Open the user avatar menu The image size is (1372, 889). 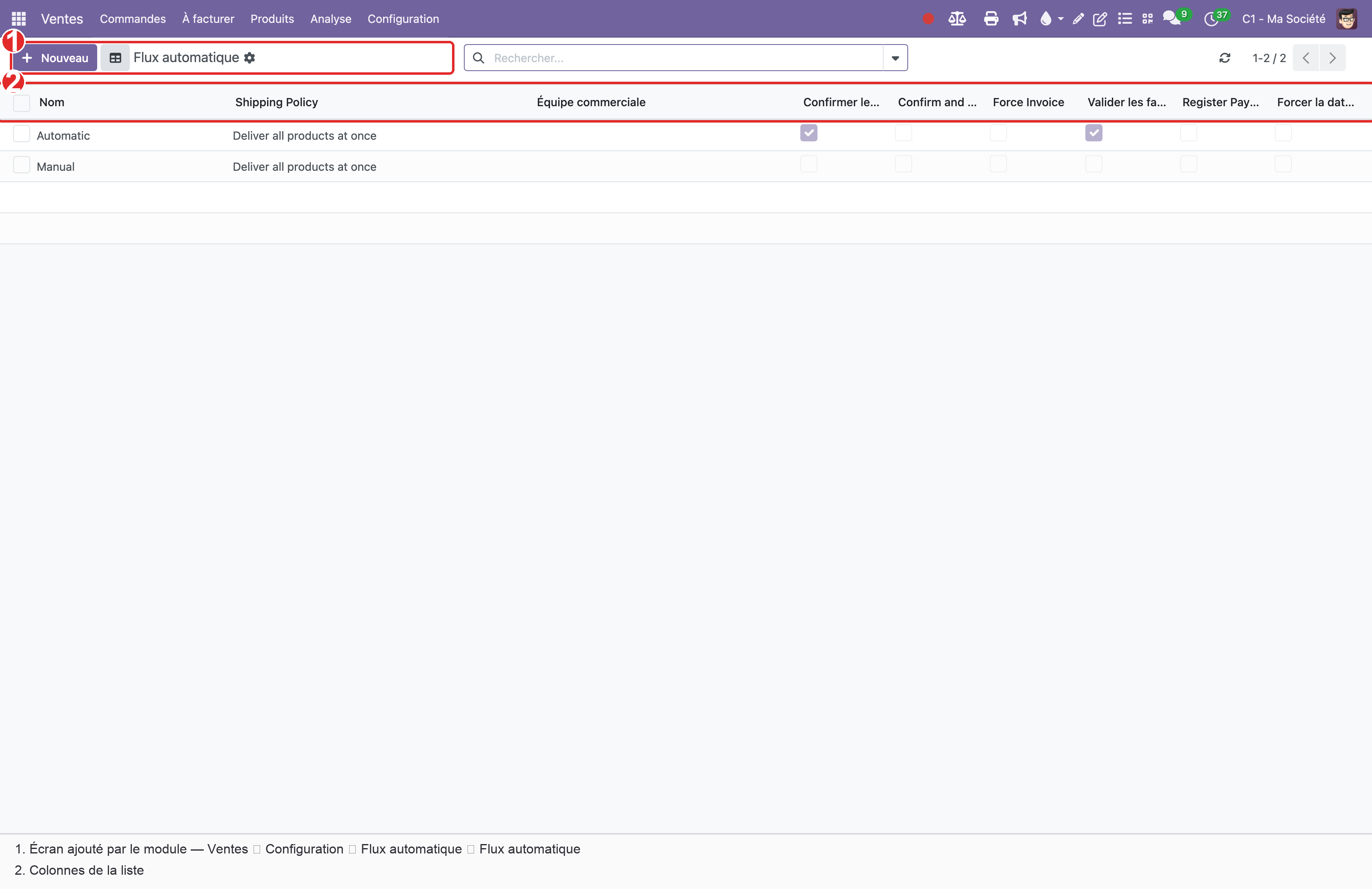(1347, 19)
